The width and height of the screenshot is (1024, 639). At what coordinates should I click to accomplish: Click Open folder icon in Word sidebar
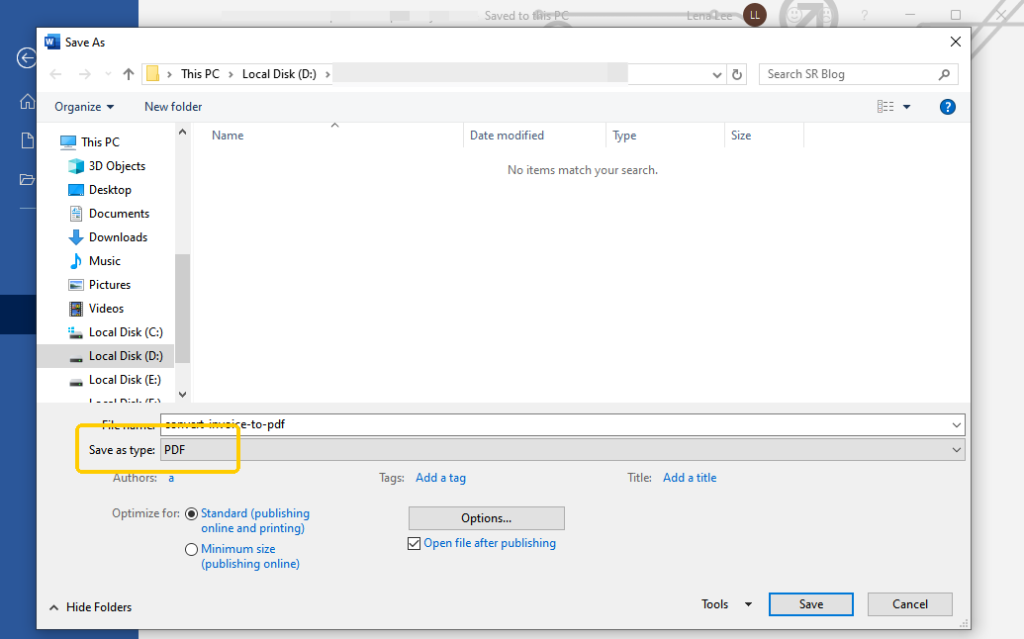[x=27, y=179]
